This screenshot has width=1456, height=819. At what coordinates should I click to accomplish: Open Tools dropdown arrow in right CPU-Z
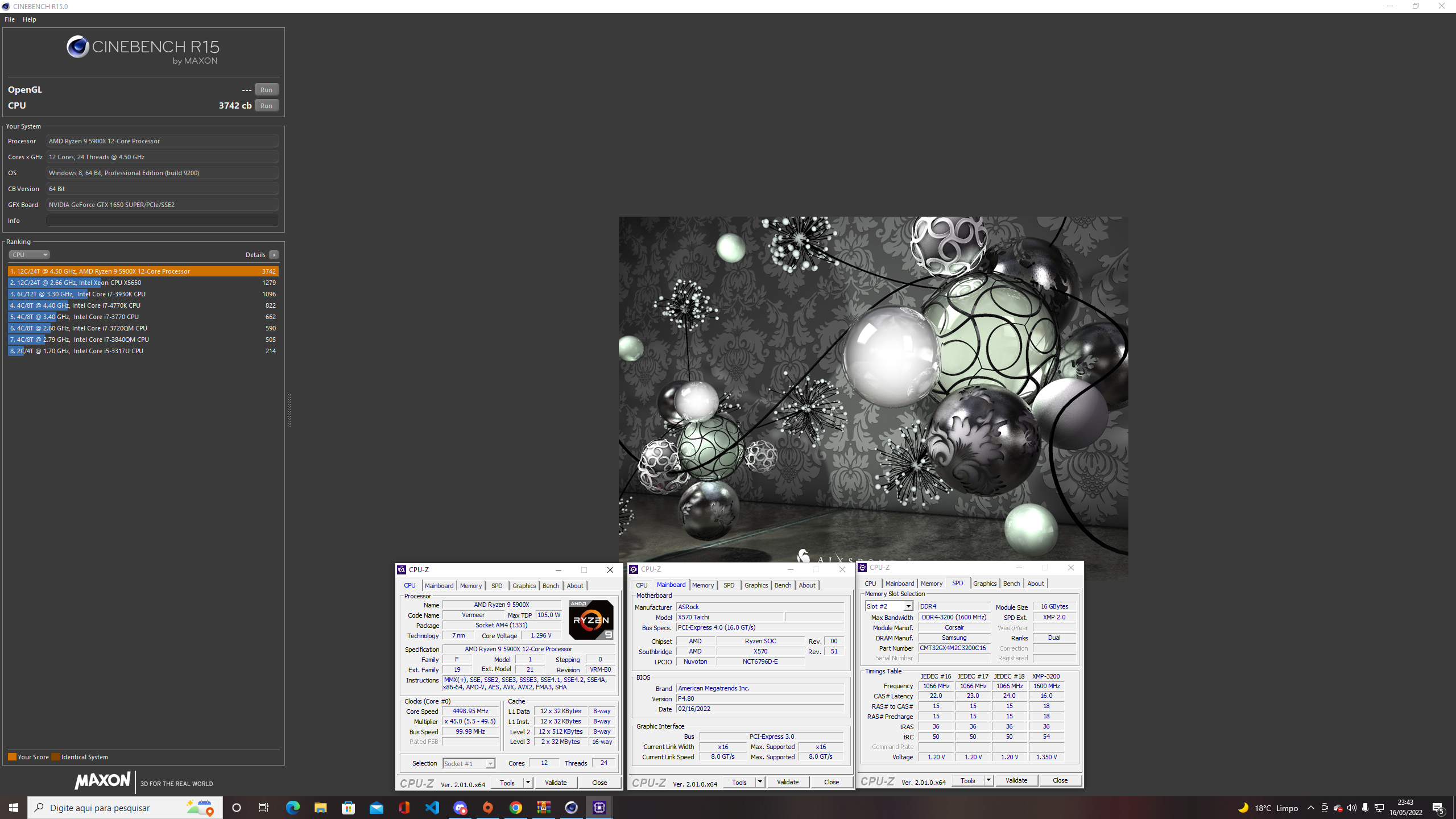pyautogui.click(x=988, y=780)
